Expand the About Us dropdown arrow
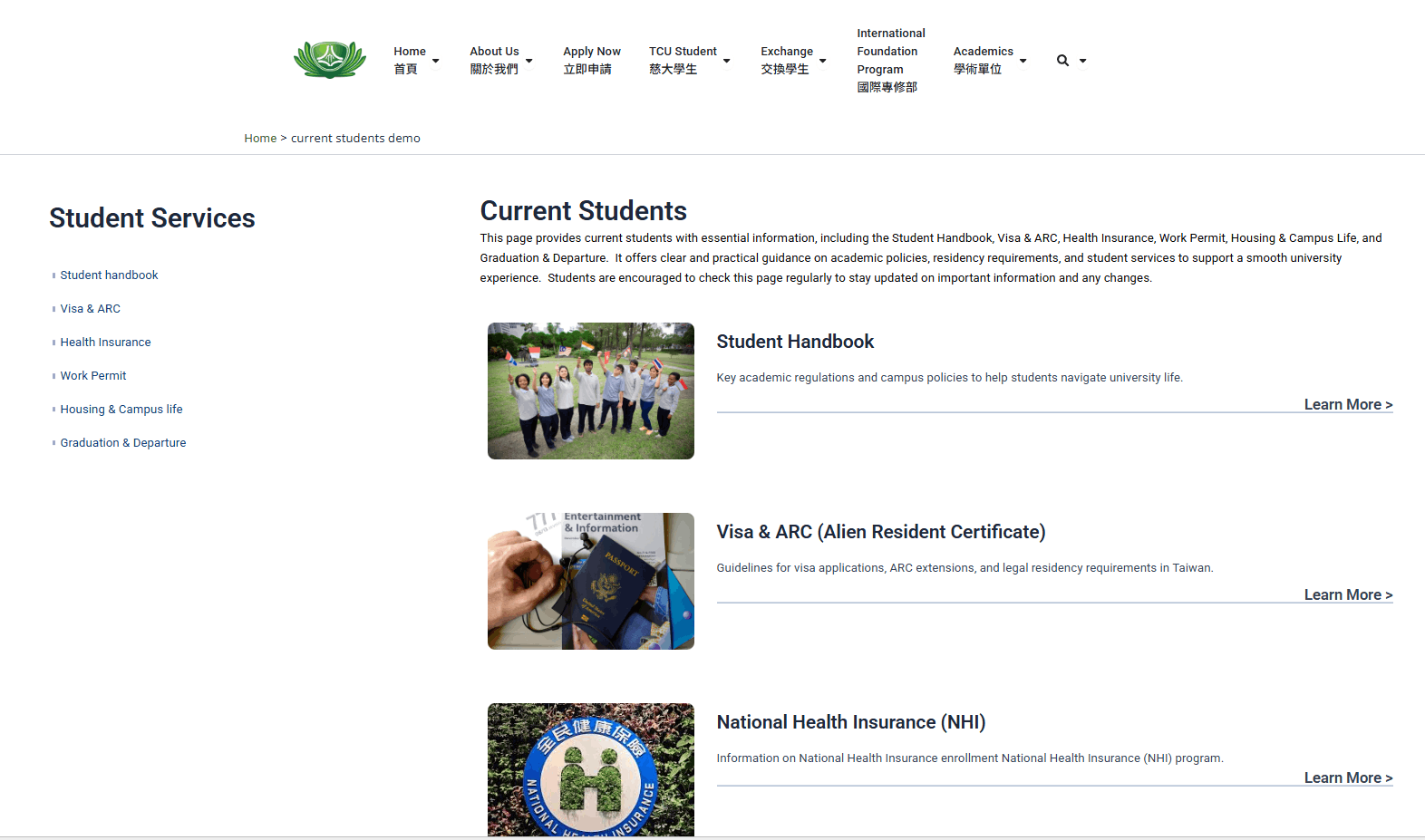Viewport: 1425px width, 840px height. tap(529, 61)
